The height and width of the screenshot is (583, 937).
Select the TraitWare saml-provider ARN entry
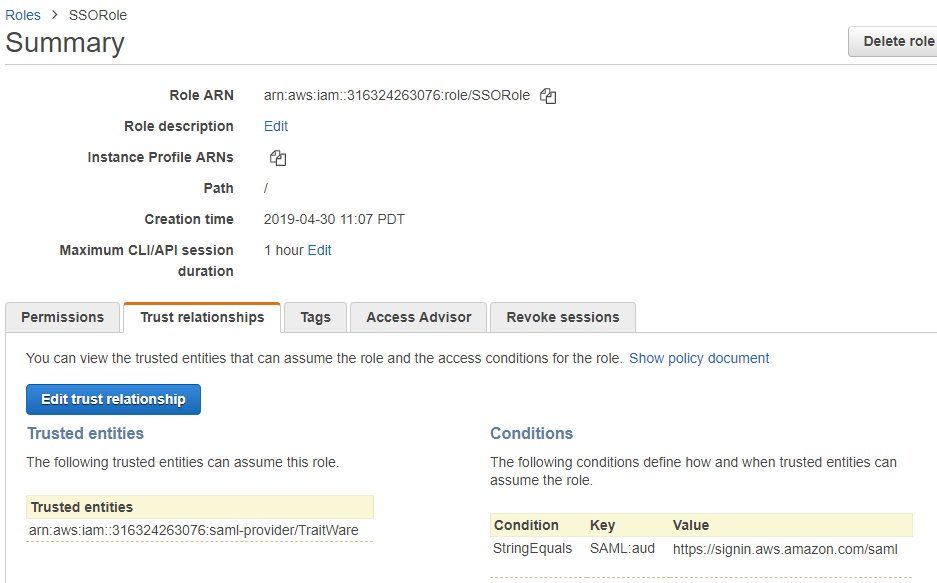point(194,530)
